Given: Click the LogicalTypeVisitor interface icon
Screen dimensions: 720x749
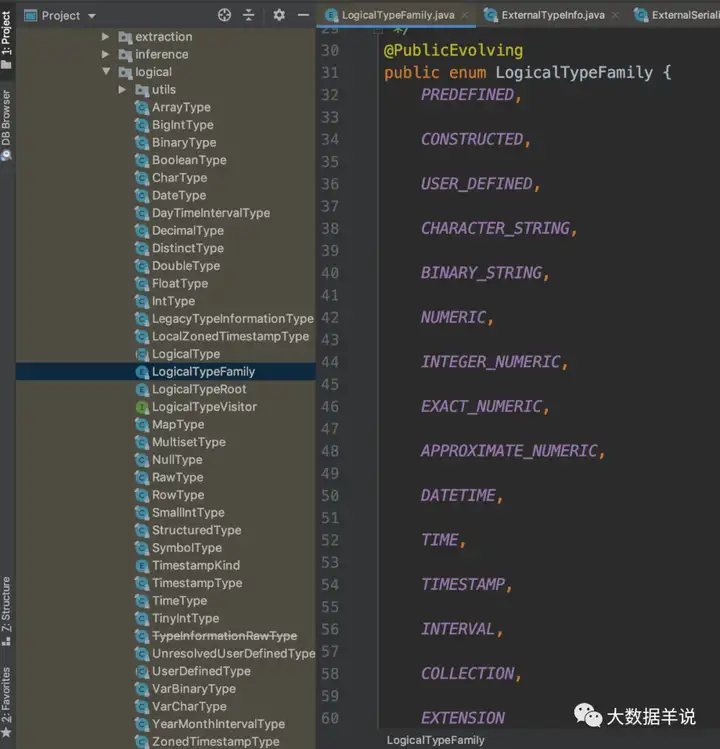Looking at the screenshot, I should (x=142, y=407).
